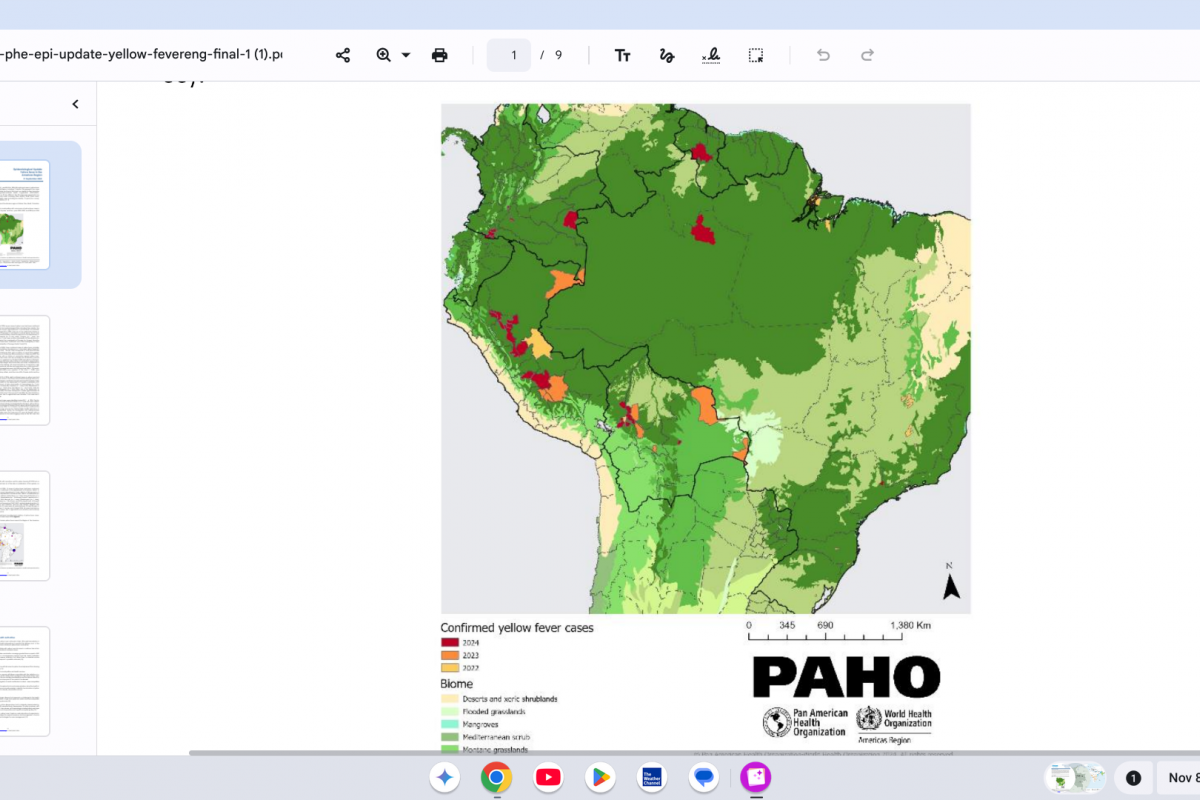The height and width of the screenshot is (800, 1200).
Task: Click the Gallery app icon on the shelf
Action: click(x=756, y=777)
